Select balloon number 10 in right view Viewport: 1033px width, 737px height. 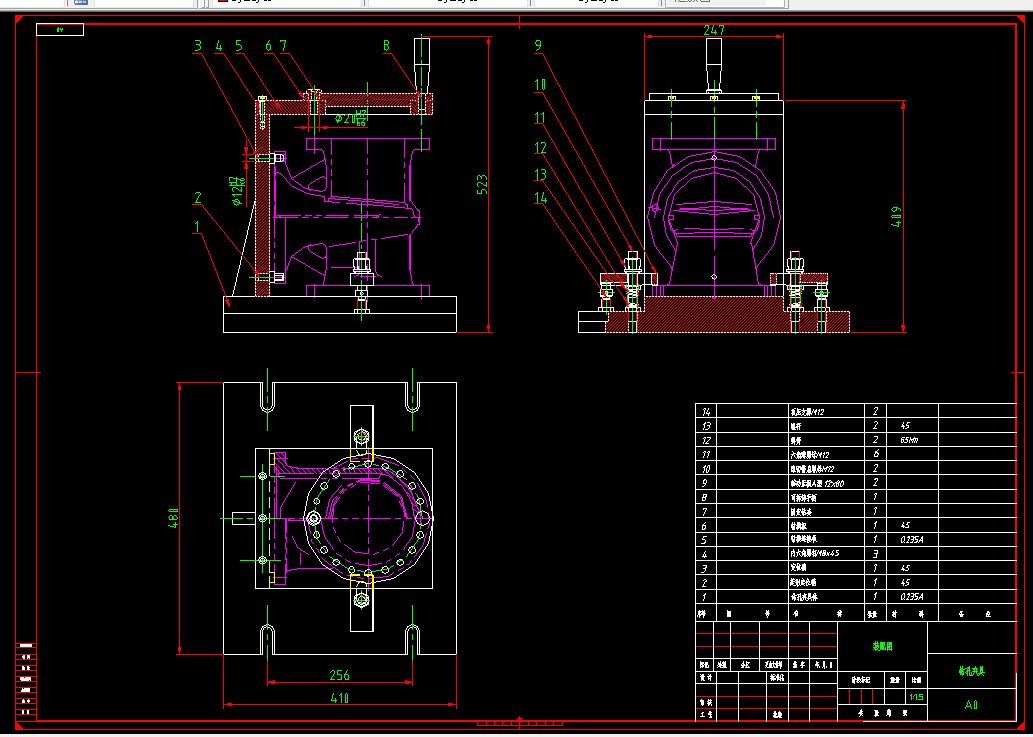[540, 84]
